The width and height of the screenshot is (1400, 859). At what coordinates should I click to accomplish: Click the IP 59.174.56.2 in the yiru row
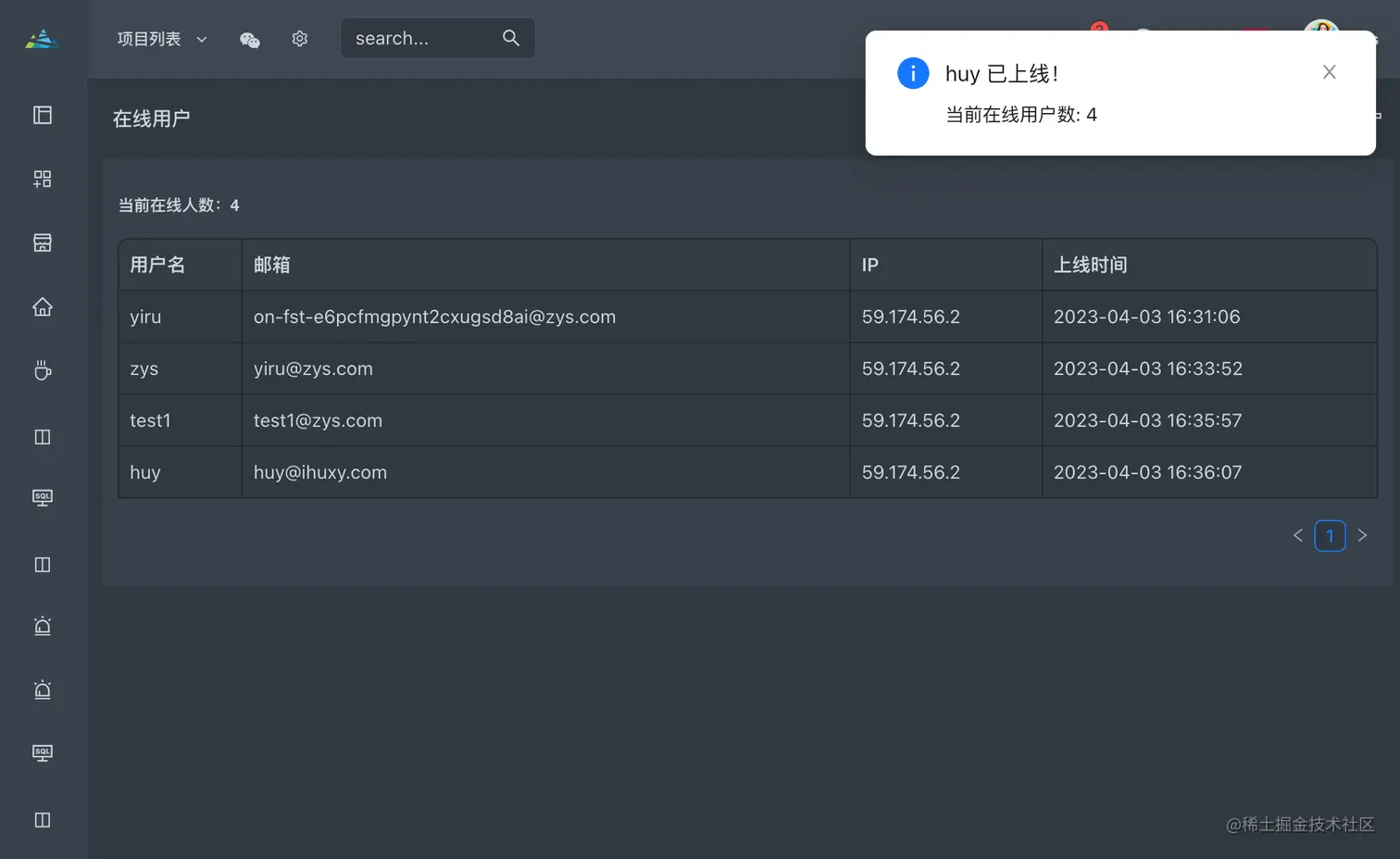pos(911,317)
